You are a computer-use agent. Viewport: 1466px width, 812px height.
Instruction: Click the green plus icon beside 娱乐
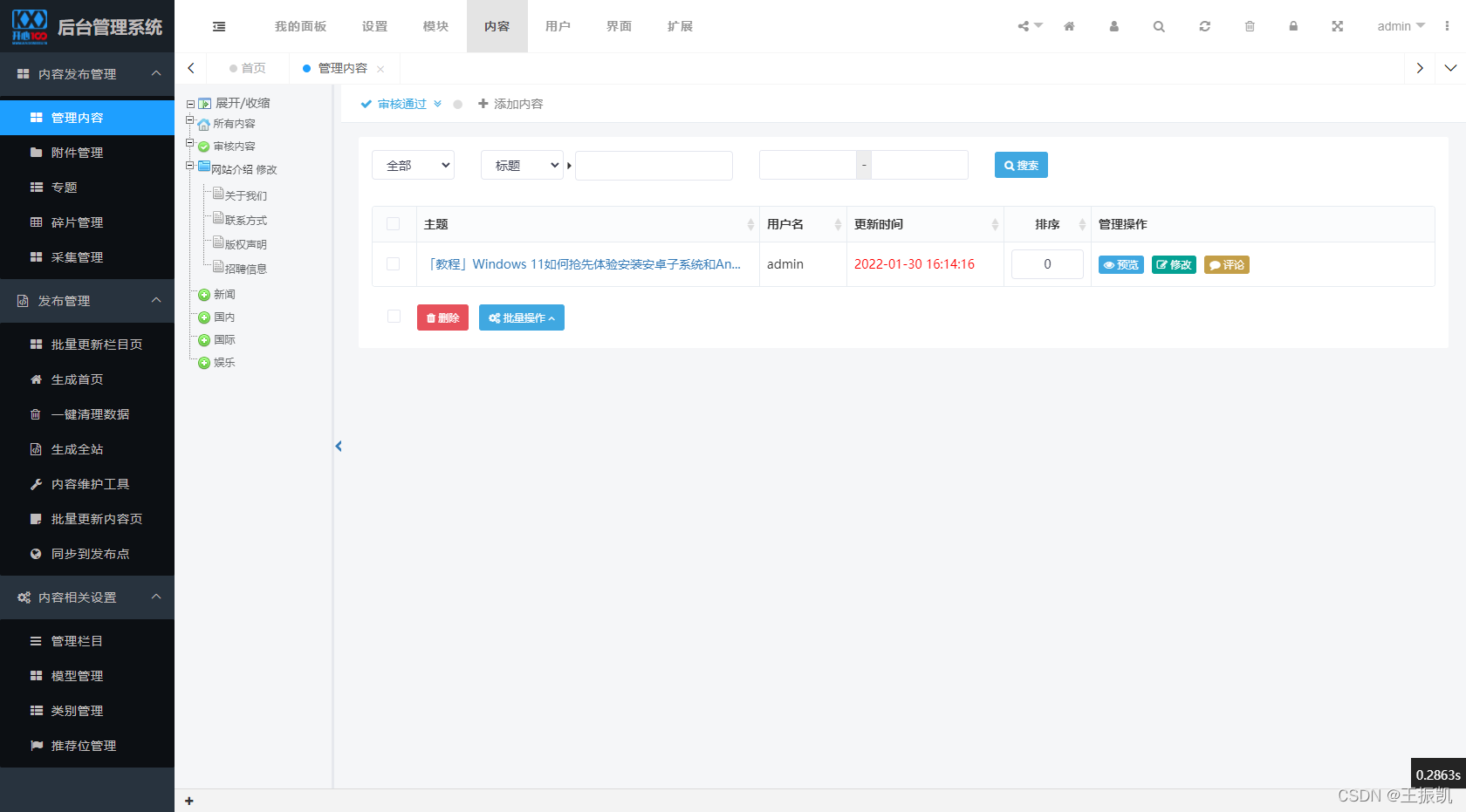click(x=204, y=363)
